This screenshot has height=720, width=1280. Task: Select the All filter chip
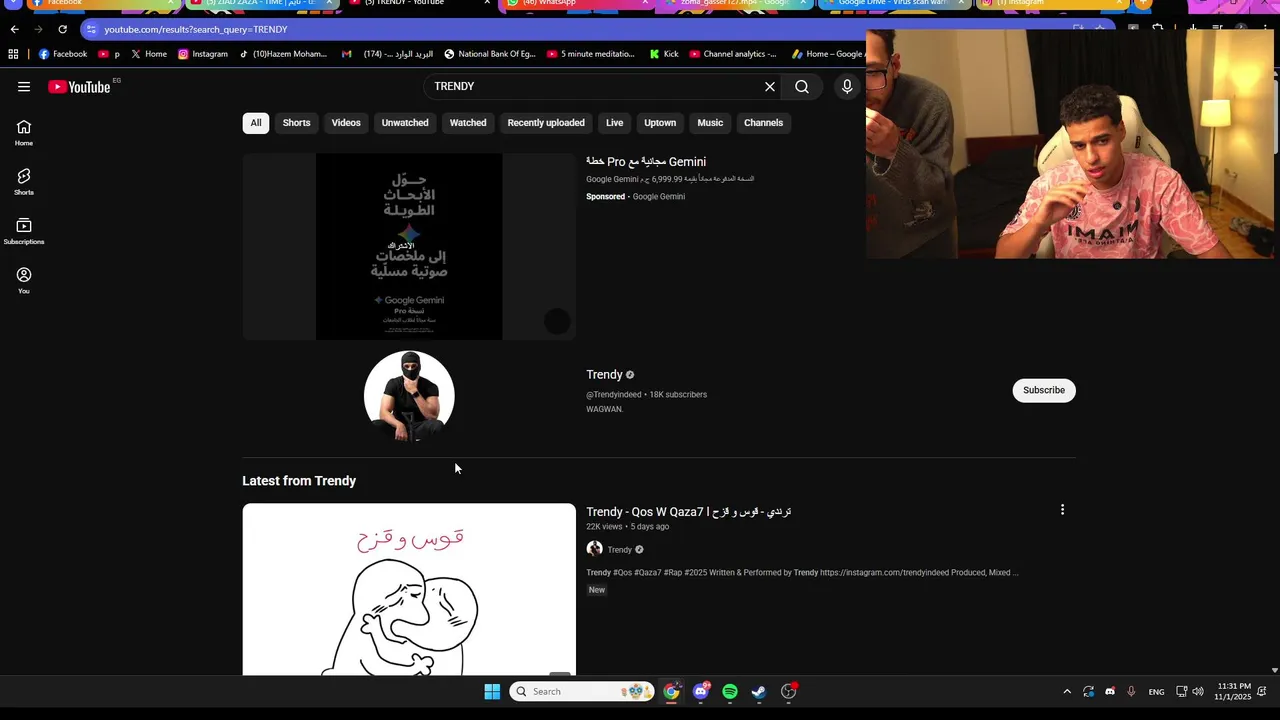pyautogui.click(x=256, y=123)
